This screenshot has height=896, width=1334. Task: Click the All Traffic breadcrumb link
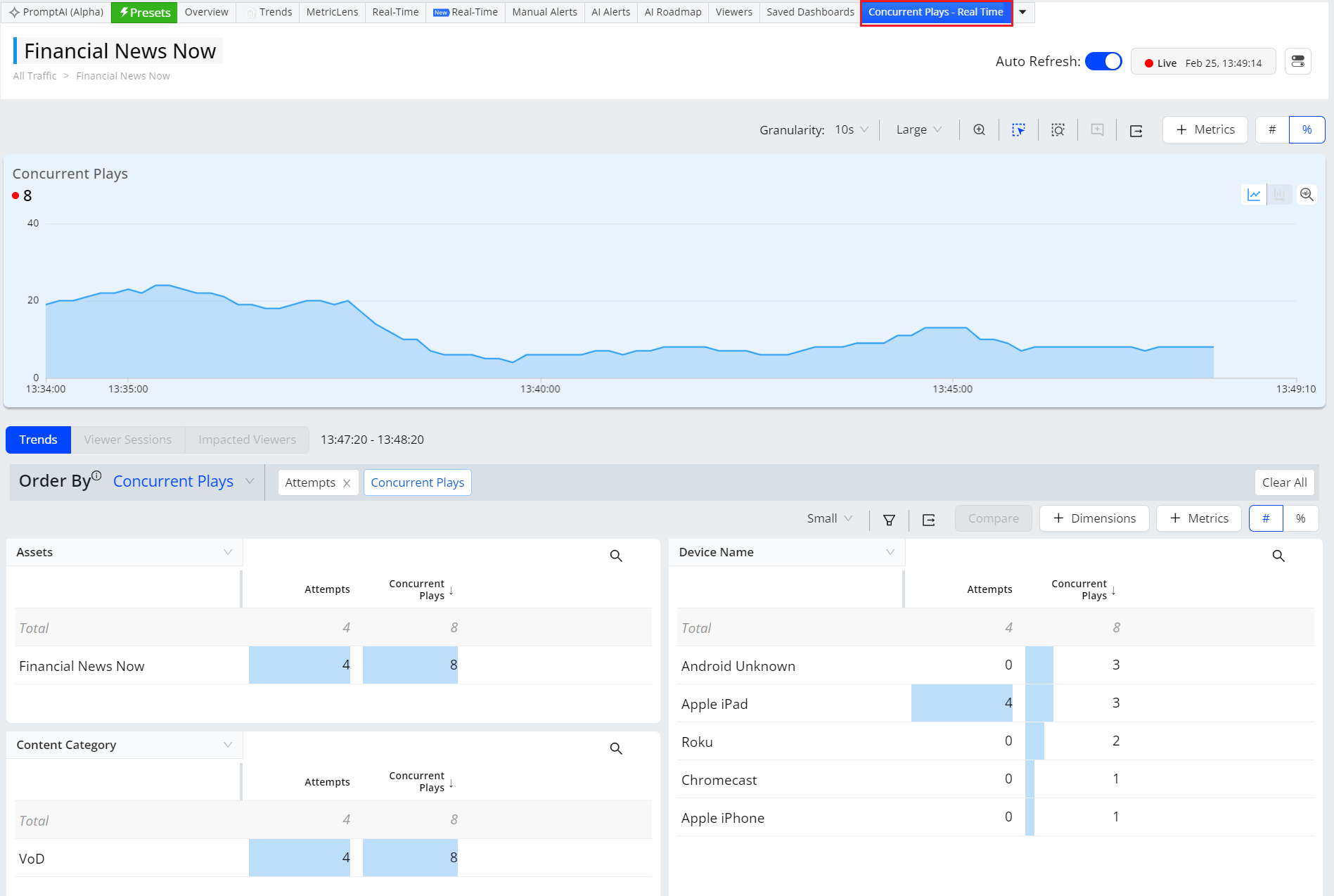click(x=35, y=76)
